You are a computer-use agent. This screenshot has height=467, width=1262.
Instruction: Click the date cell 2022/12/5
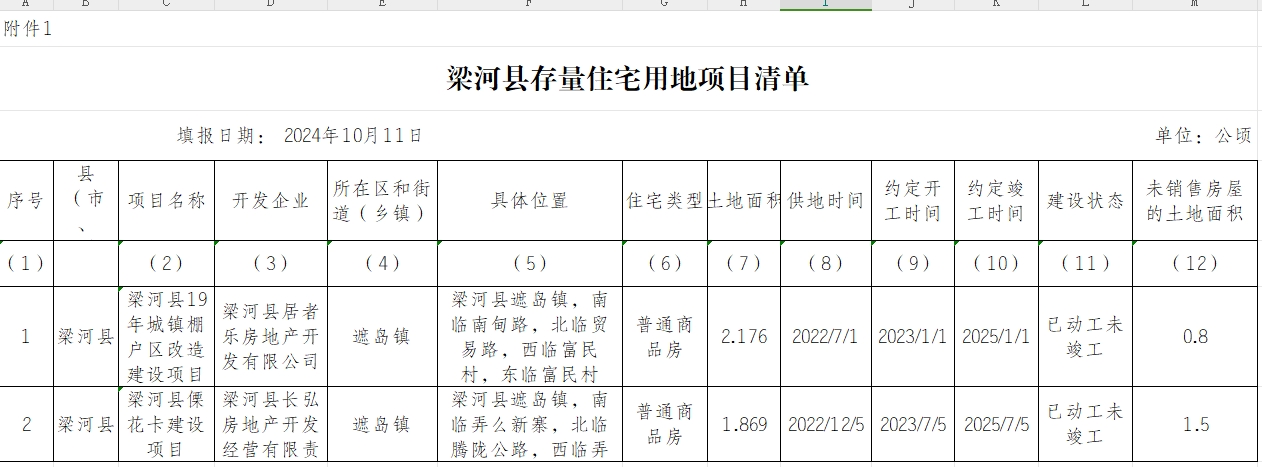826,424
